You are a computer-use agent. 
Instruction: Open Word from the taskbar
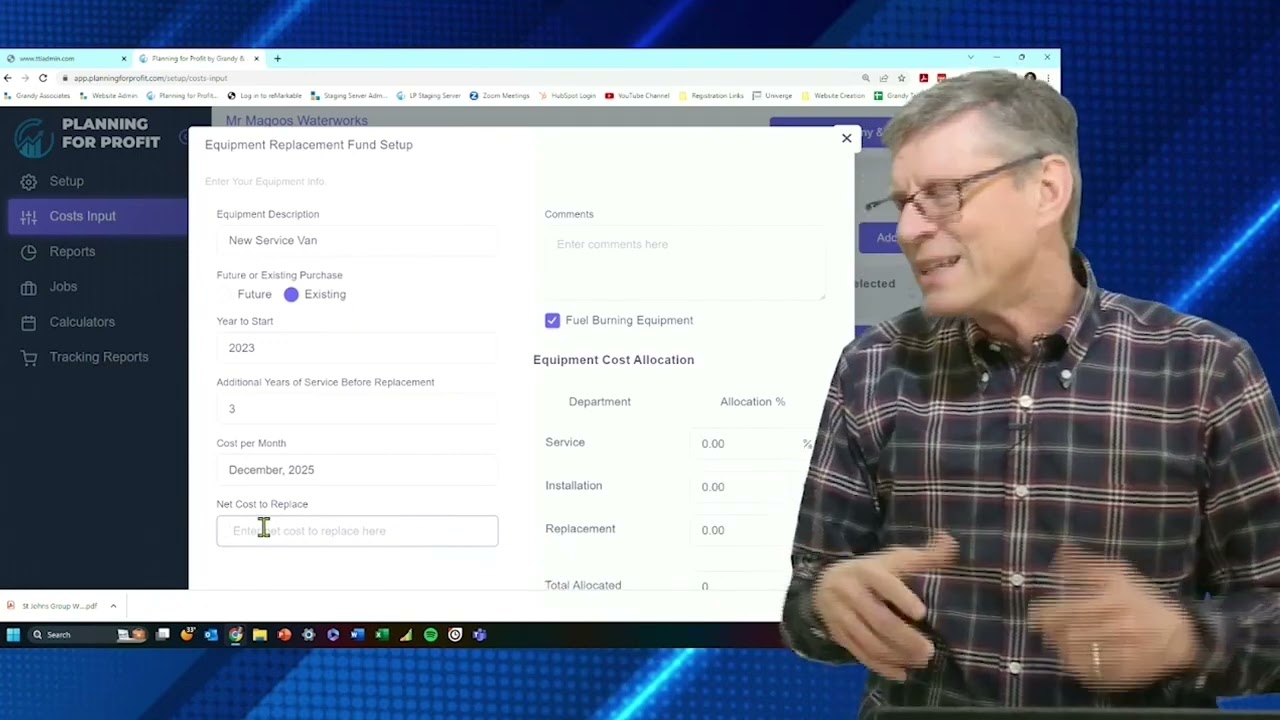pyautogui.click(x=357, y=634)
